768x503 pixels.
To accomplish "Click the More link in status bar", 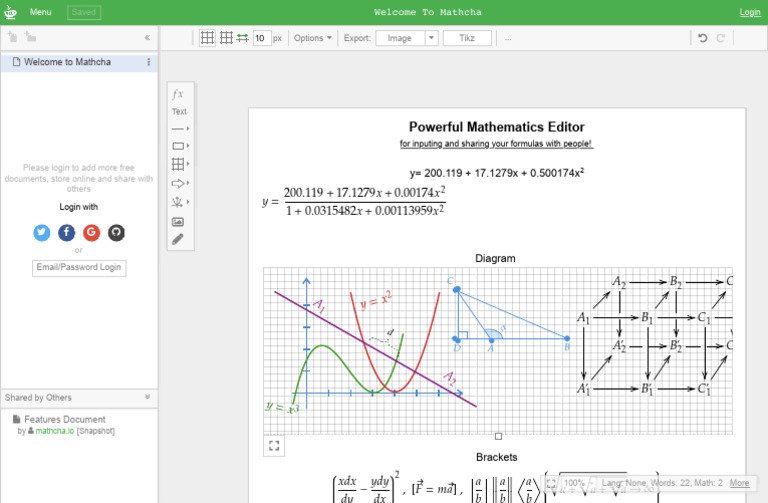I will [x=739, y=483].
